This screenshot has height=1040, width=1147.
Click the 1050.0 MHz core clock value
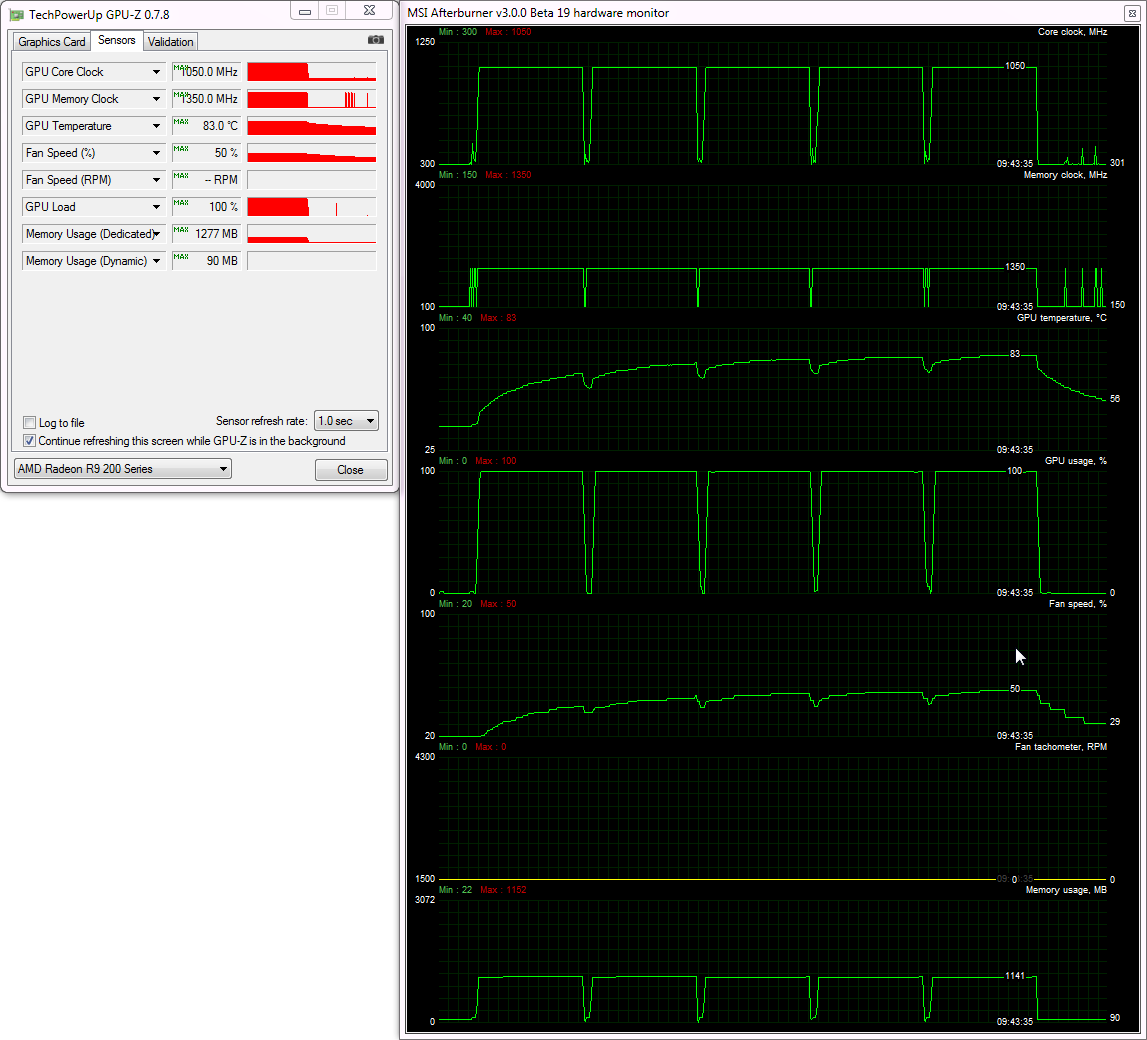pyautogui.click(x=206, y=72)
